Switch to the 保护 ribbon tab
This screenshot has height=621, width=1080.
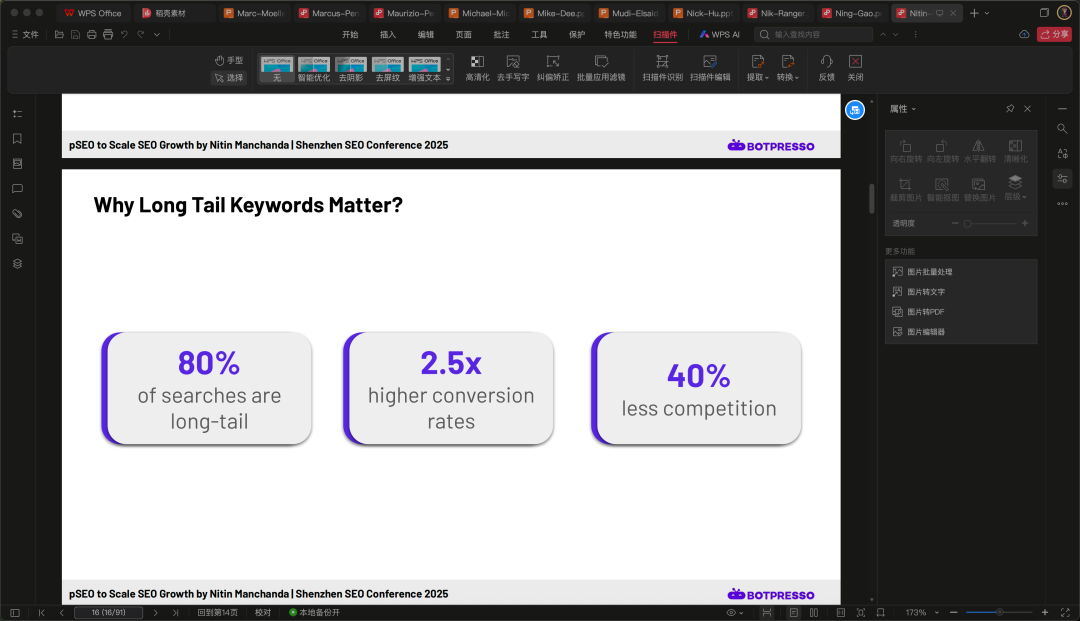tap(577, 34)
